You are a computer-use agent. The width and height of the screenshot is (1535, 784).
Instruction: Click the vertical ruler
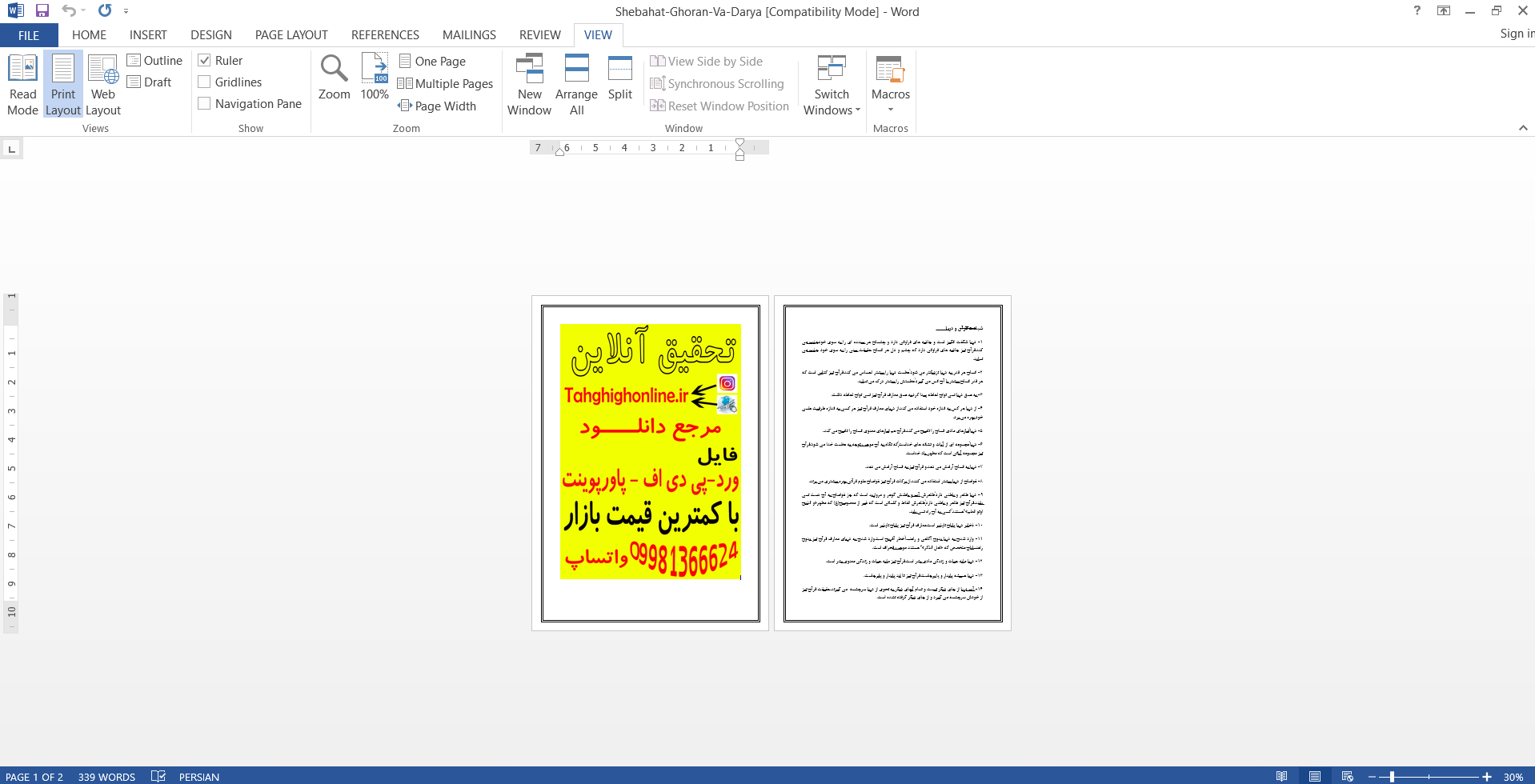pos(11,462)
